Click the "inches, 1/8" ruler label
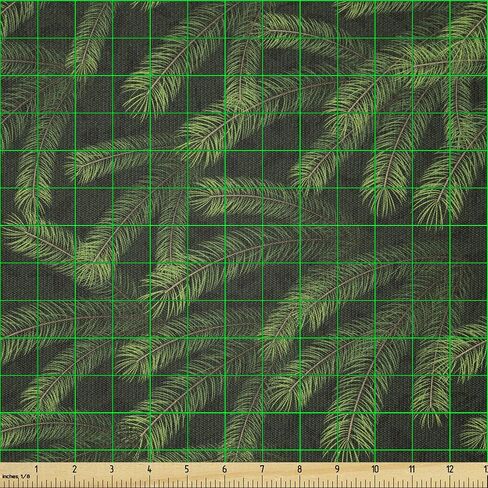This screenshot has height=488, width=488. tap(16, 476)
